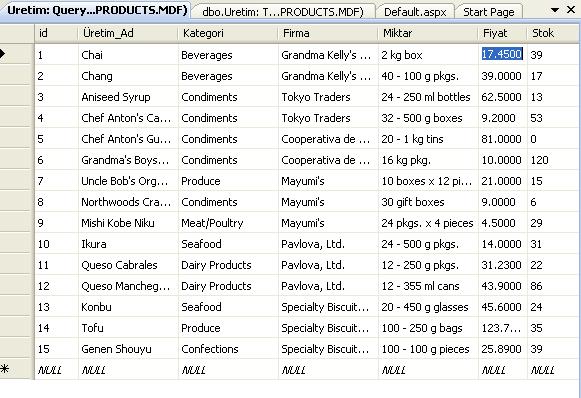This screenshot has height=398, width=581.
Task: Select the new row asterisk marker
Action: pos(4,369)
